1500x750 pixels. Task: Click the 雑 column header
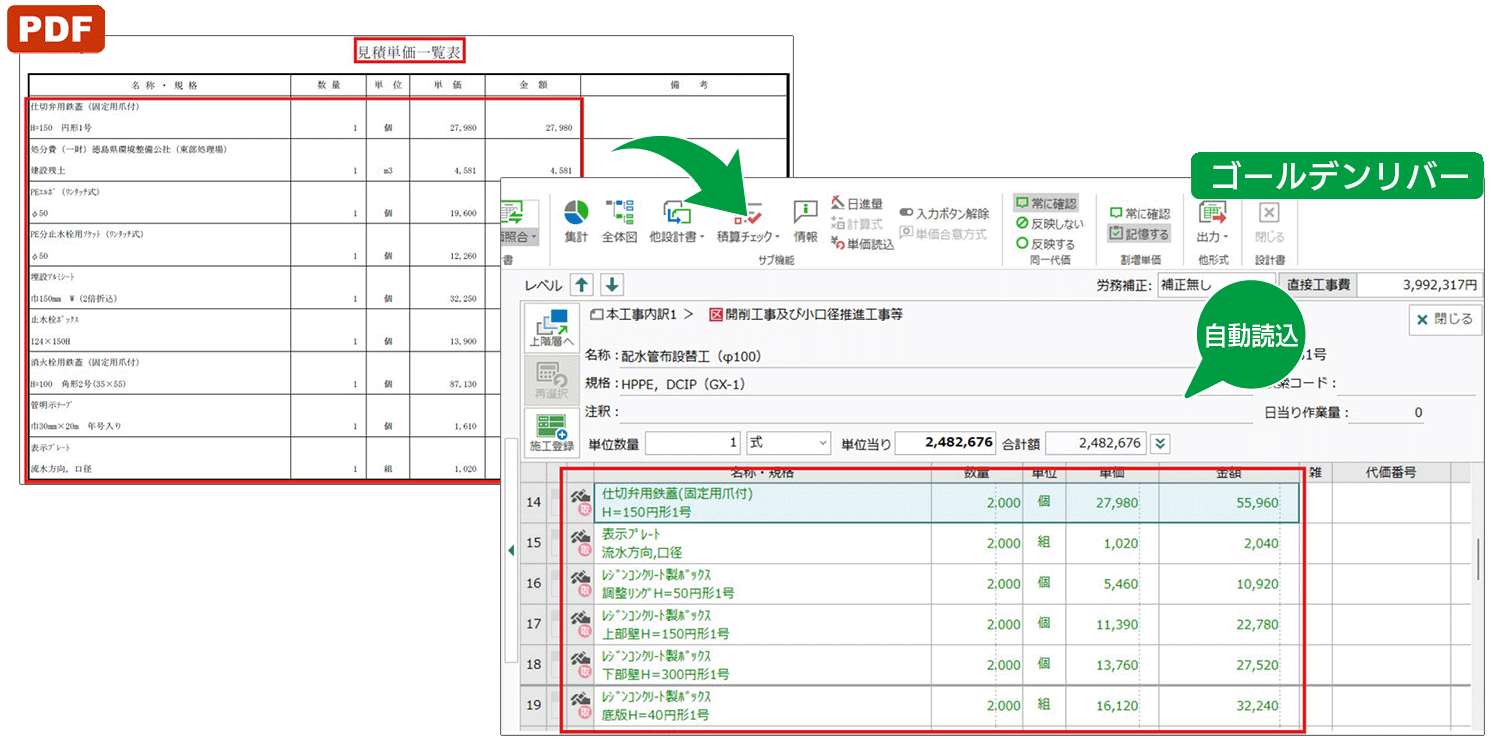click(1315, 471)
